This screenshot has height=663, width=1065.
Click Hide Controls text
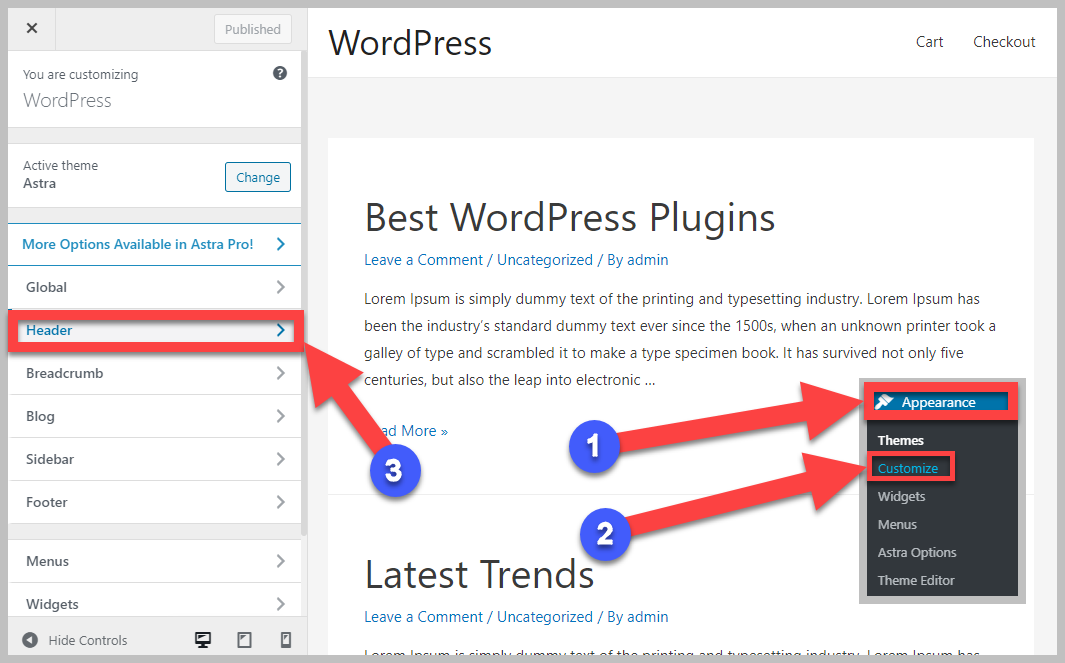click(88, 640)
